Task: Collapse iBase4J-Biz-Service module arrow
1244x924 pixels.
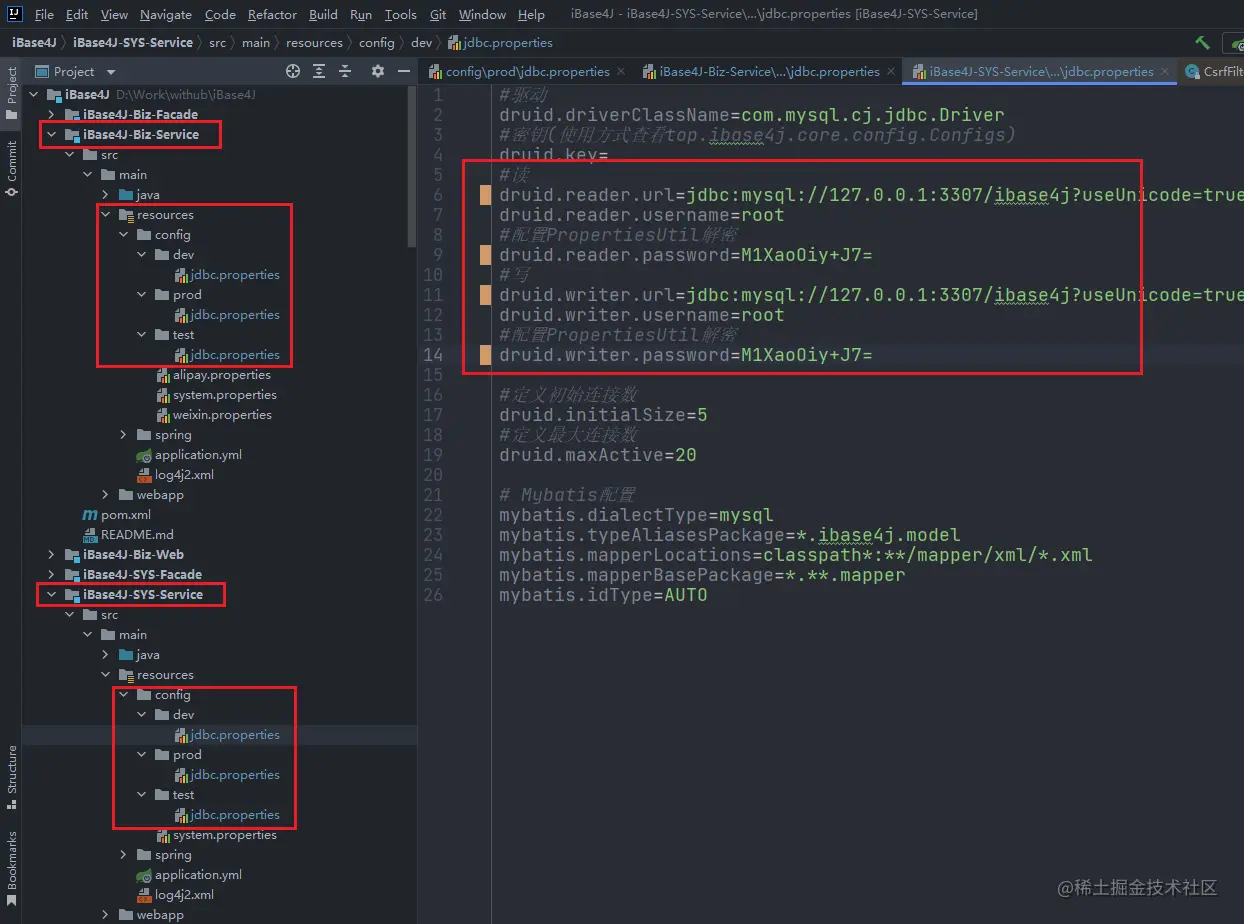Action: click(51, 135)
